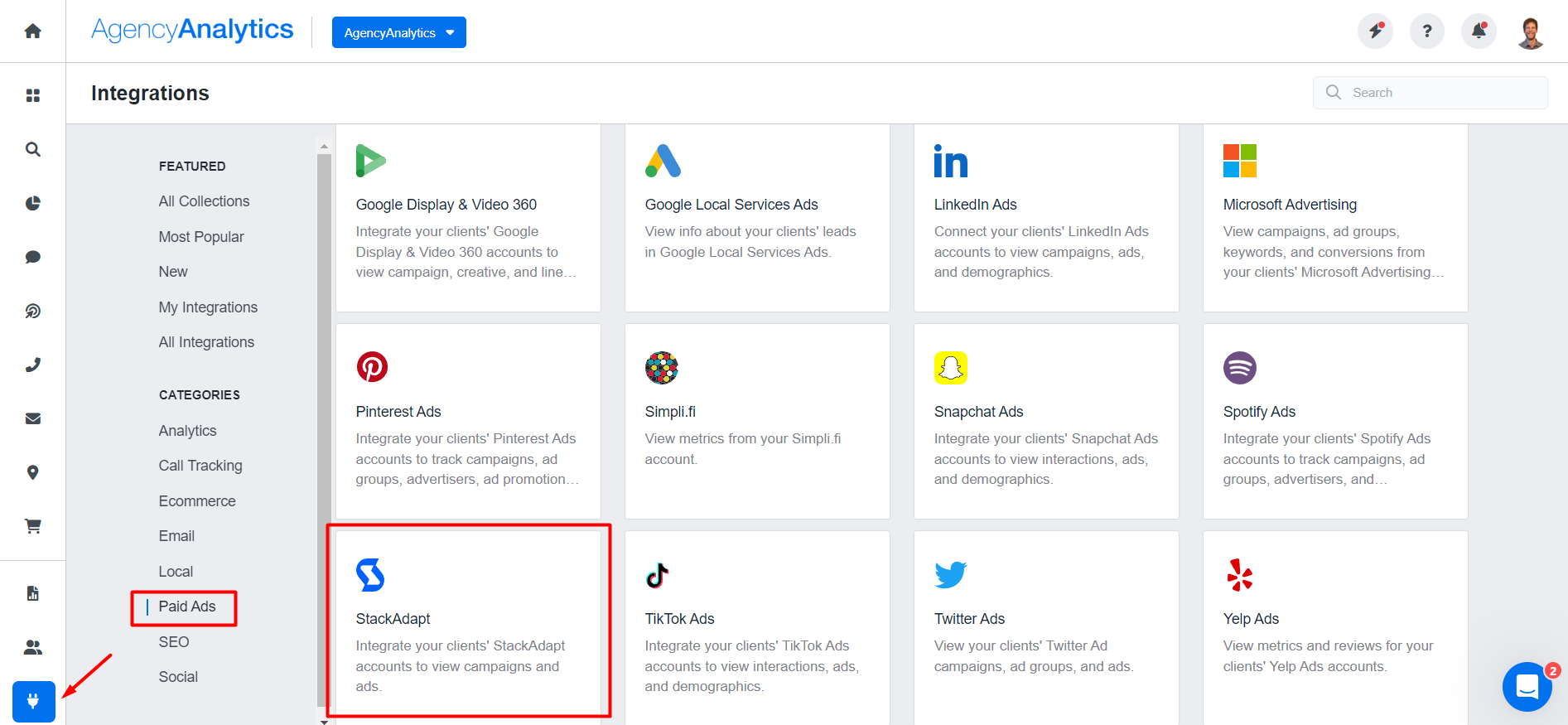Click the Google Display & Video 360 logo
Screen dimensions: 1568x725
(x=370, y=161)
